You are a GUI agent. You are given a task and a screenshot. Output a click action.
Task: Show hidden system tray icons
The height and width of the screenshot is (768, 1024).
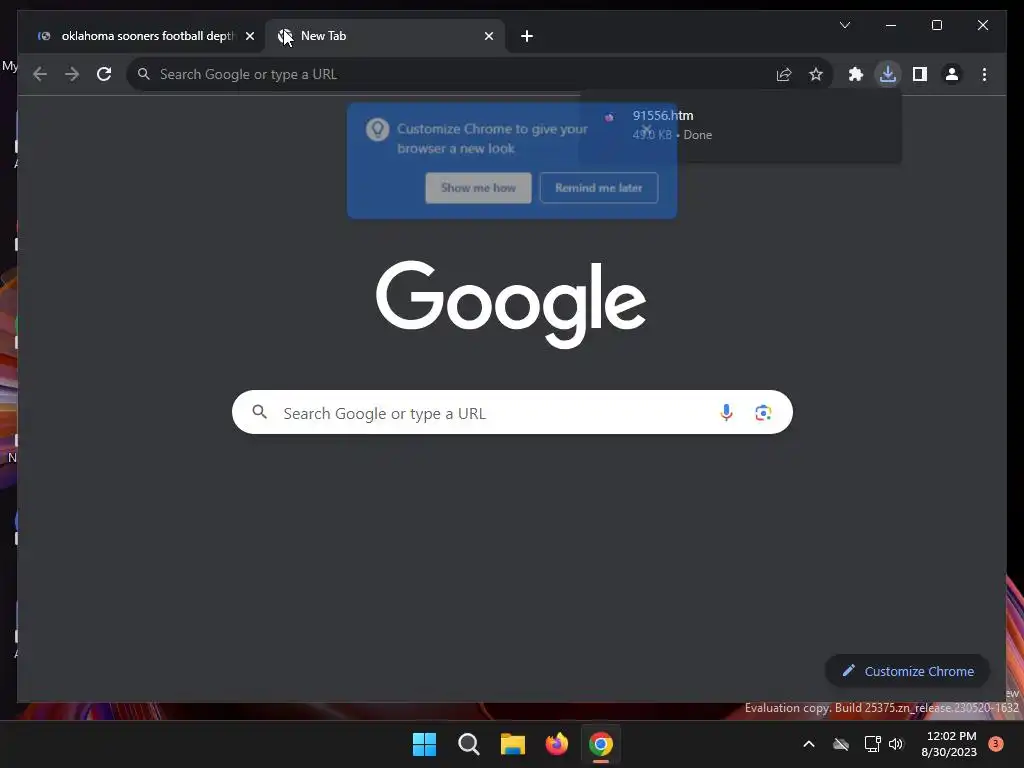(808, 744)
